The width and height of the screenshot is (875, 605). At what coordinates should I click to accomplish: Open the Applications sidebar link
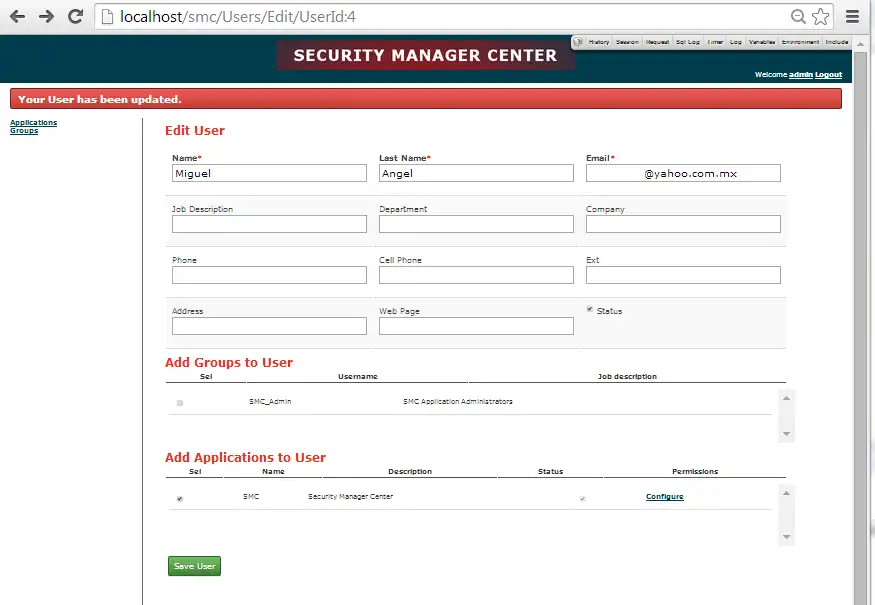click(x=33, y=122)
